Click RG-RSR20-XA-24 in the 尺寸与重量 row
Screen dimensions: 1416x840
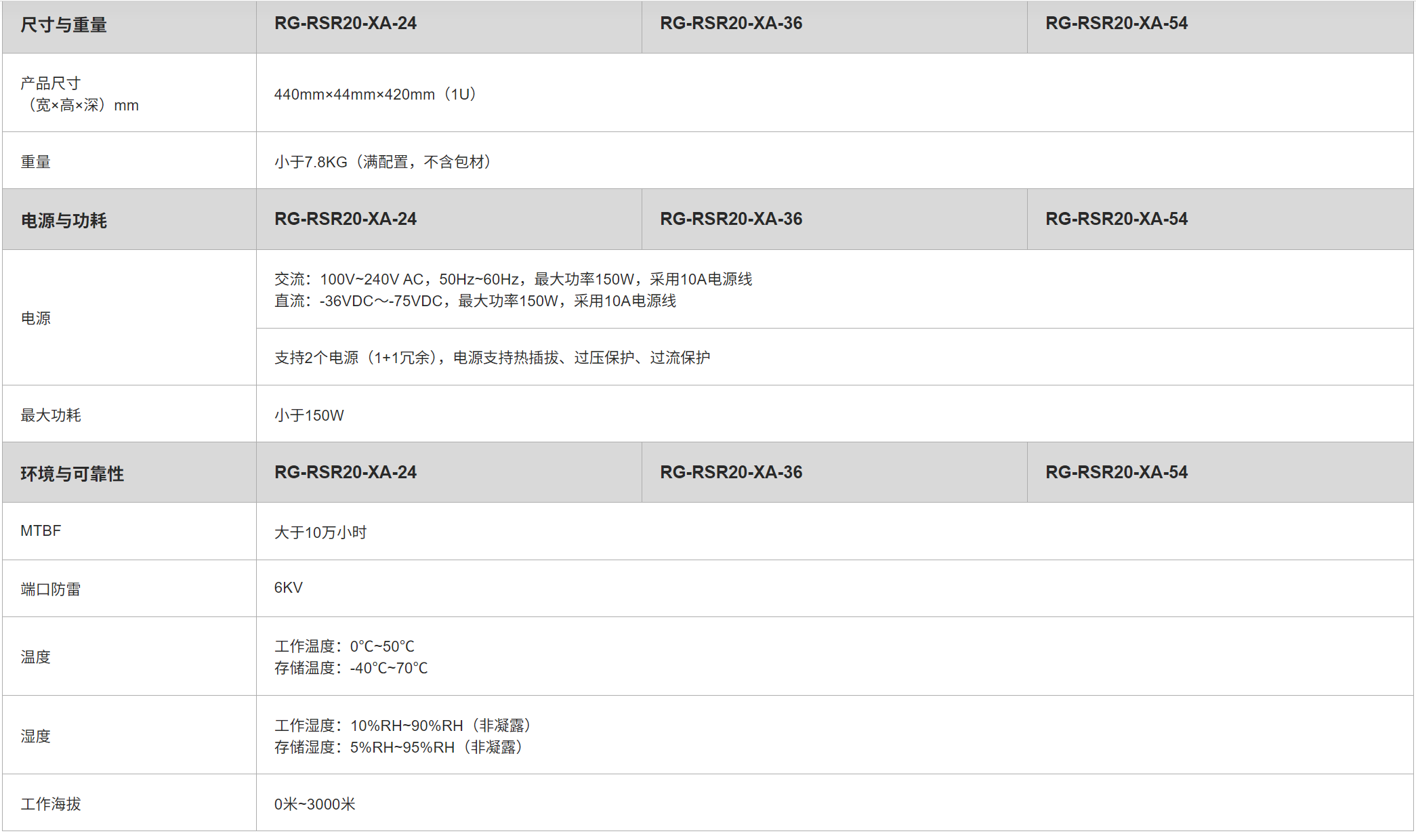point(345,24)
